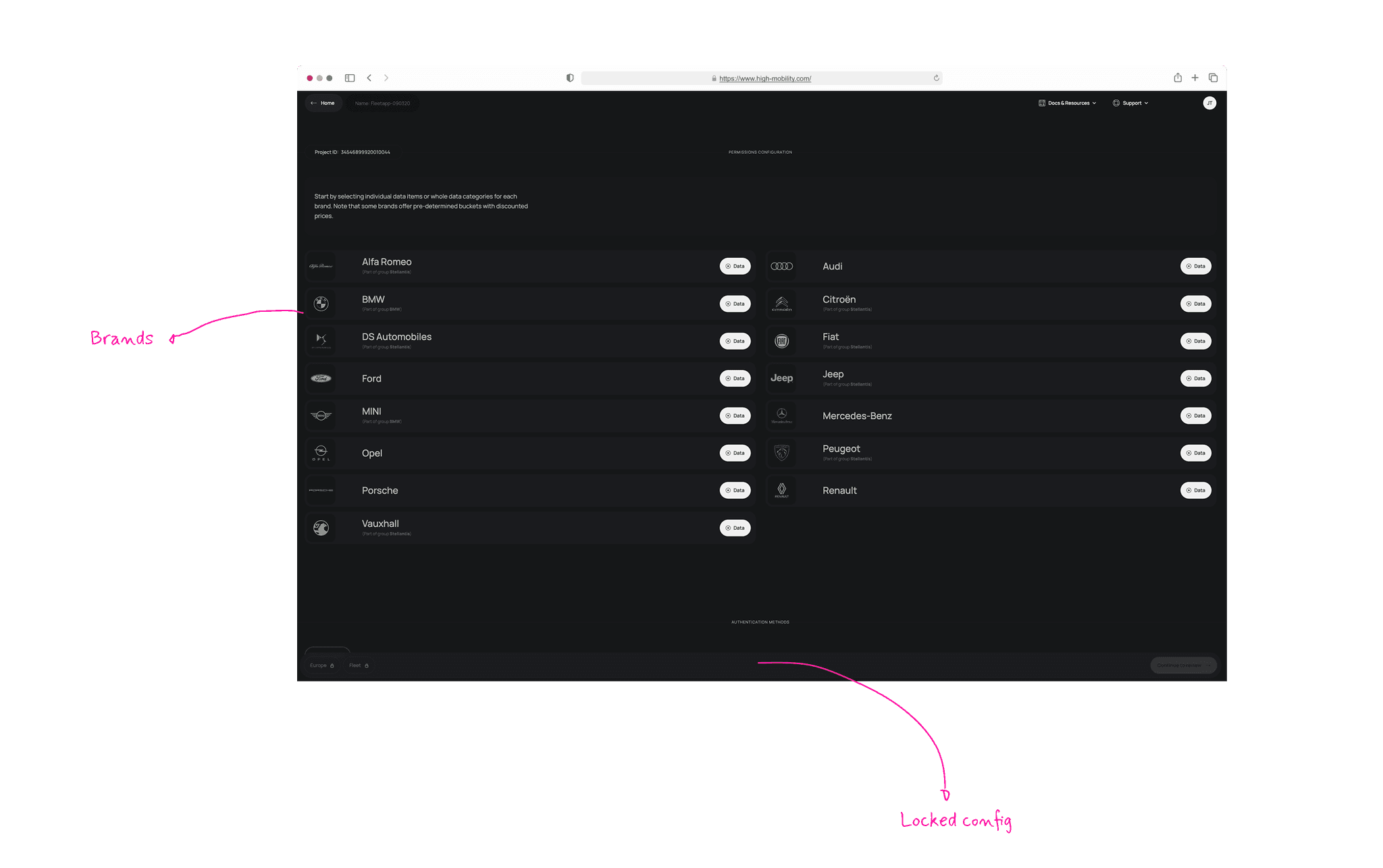
Task: Click the Mercedes-Benz brand name
Action: (x=857, y=416)
